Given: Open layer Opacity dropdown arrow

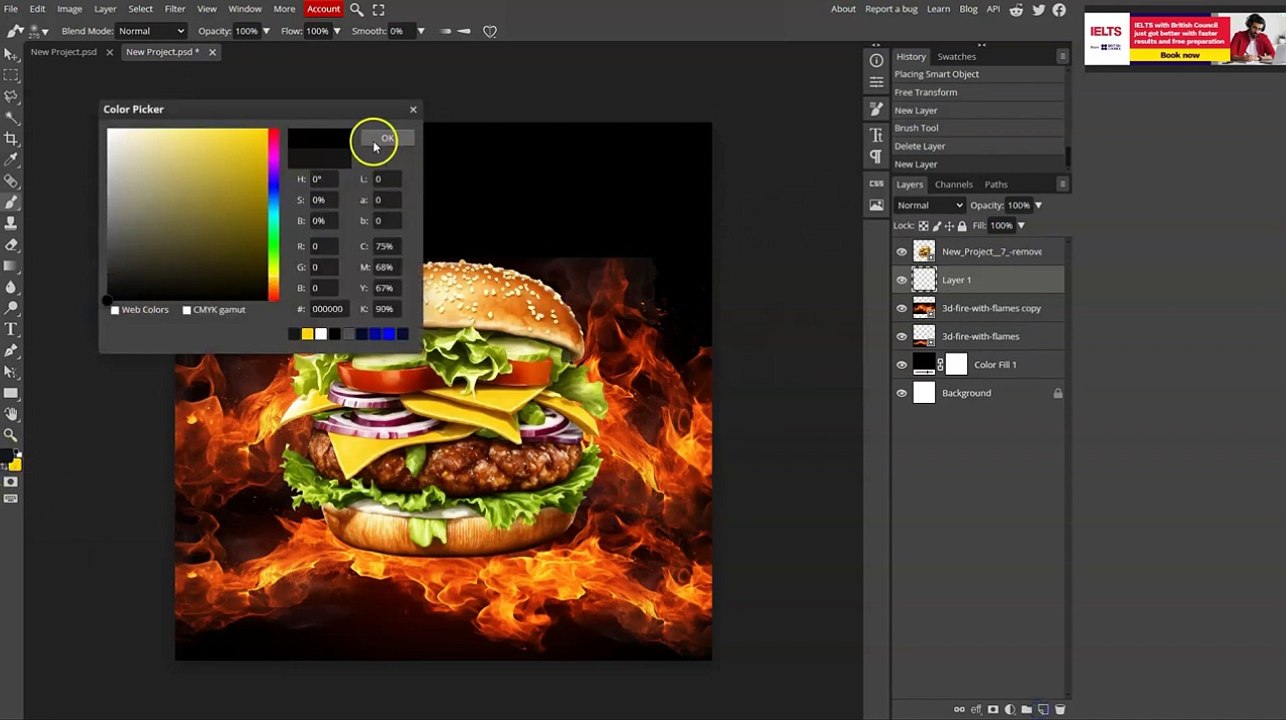Looking at the screenshot, I should click(1038, 206).
